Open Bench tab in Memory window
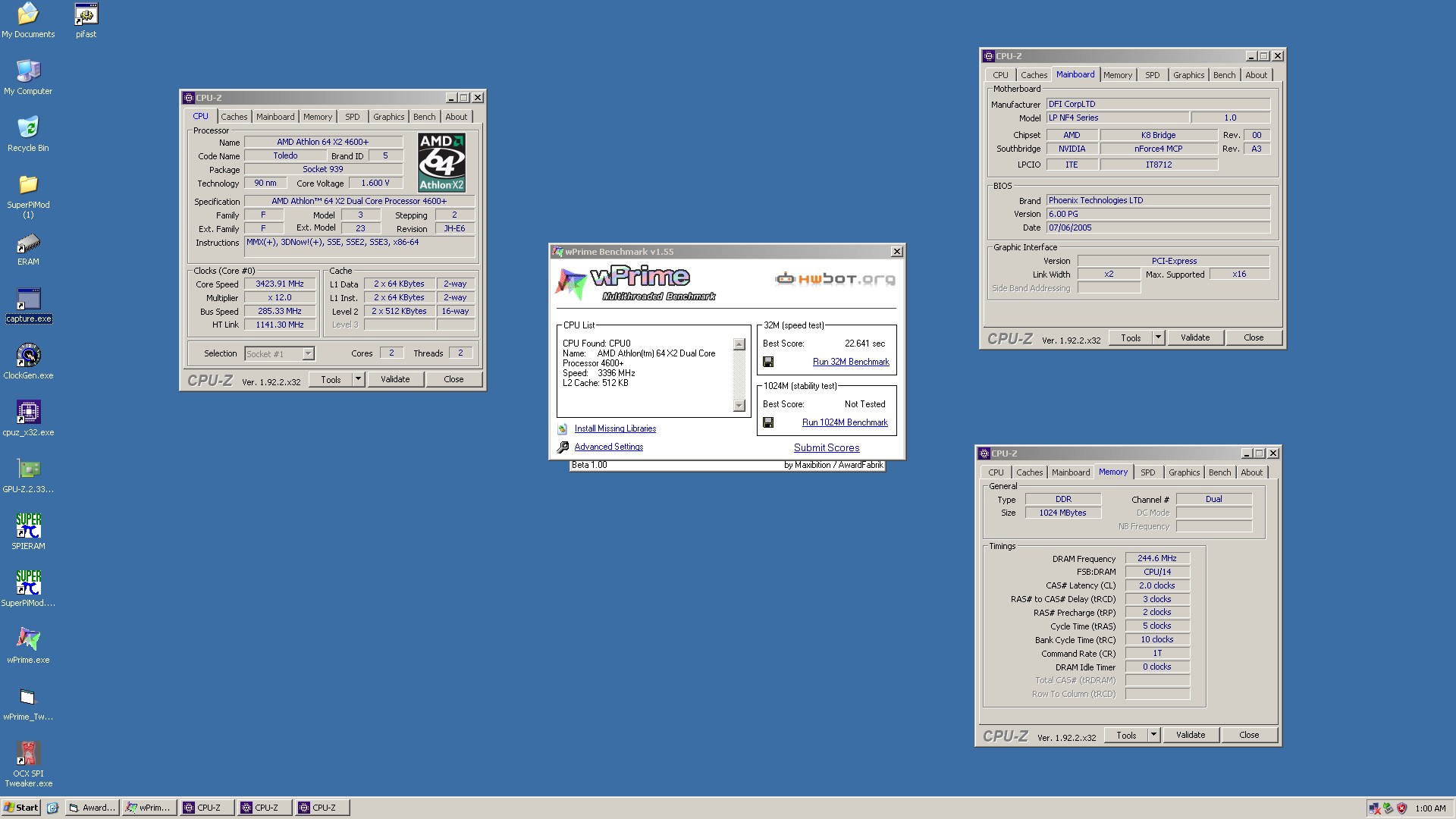Viewport: 1456px width, 819px height. pyautogui.click(x=1220, y=472)
